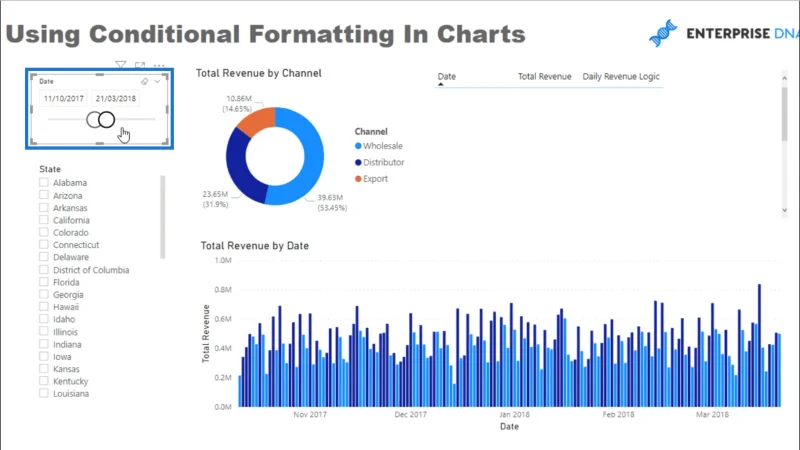Click the start date field 11/10/2017

[64, 98]
